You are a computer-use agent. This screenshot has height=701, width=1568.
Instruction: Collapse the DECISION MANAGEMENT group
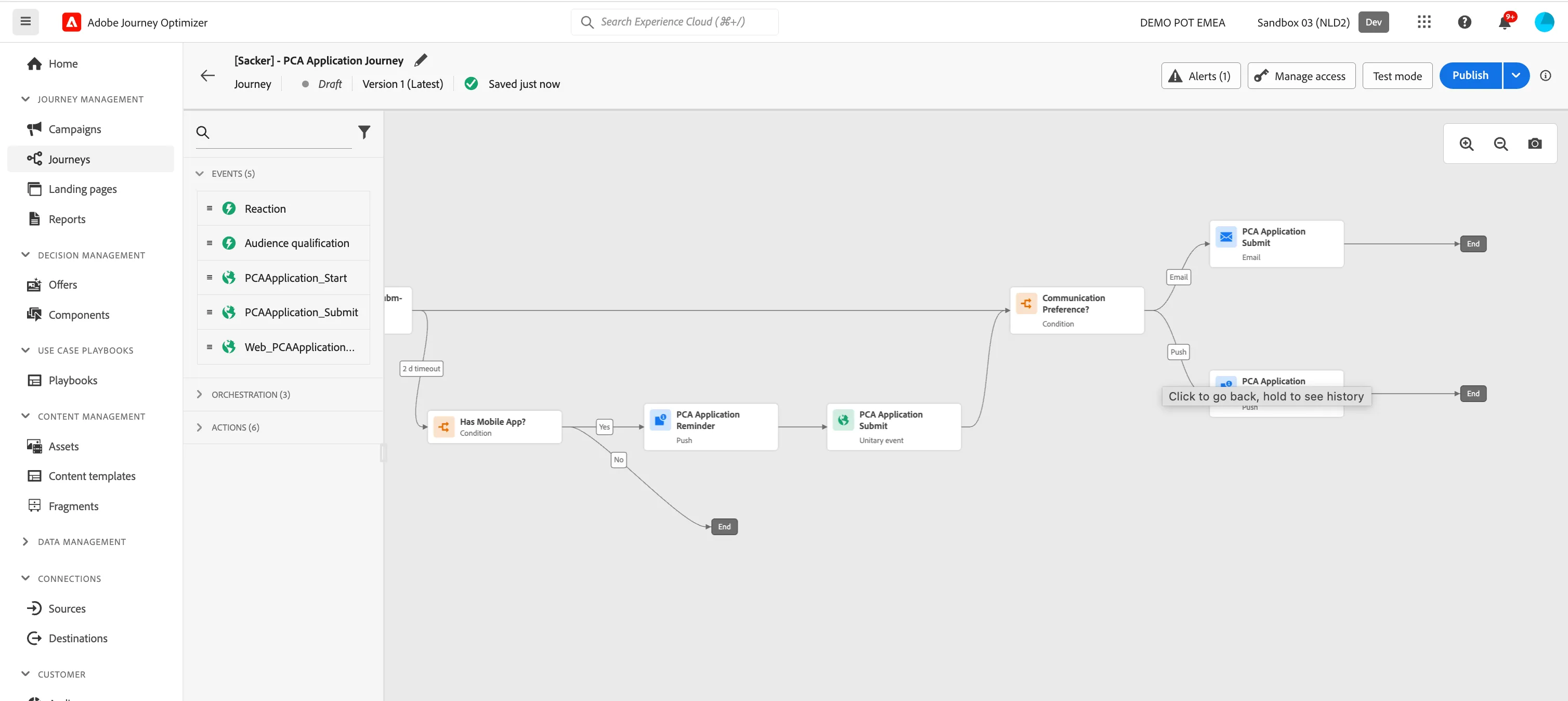pos(25,255)
